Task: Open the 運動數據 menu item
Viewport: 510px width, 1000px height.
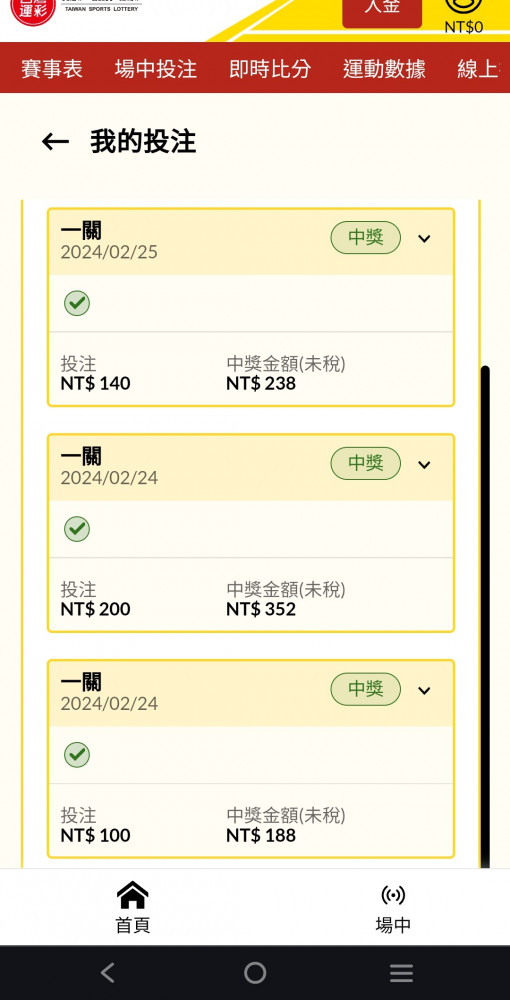Action: pos(384,69)
